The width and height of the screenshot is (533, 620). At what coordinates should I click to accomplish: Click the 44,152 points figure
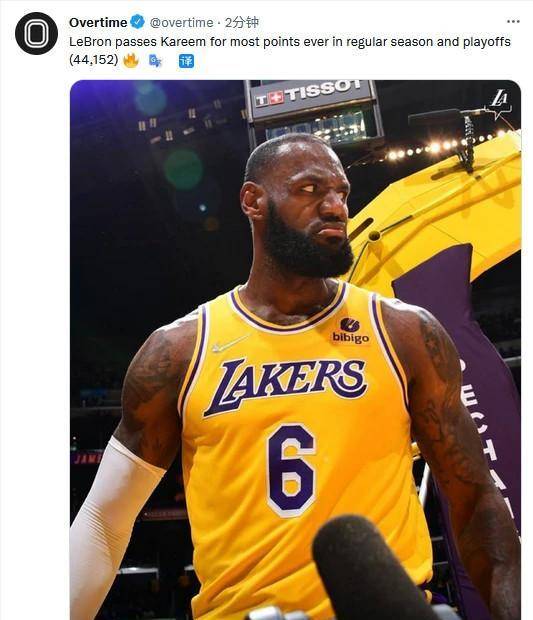coord(94,60)
